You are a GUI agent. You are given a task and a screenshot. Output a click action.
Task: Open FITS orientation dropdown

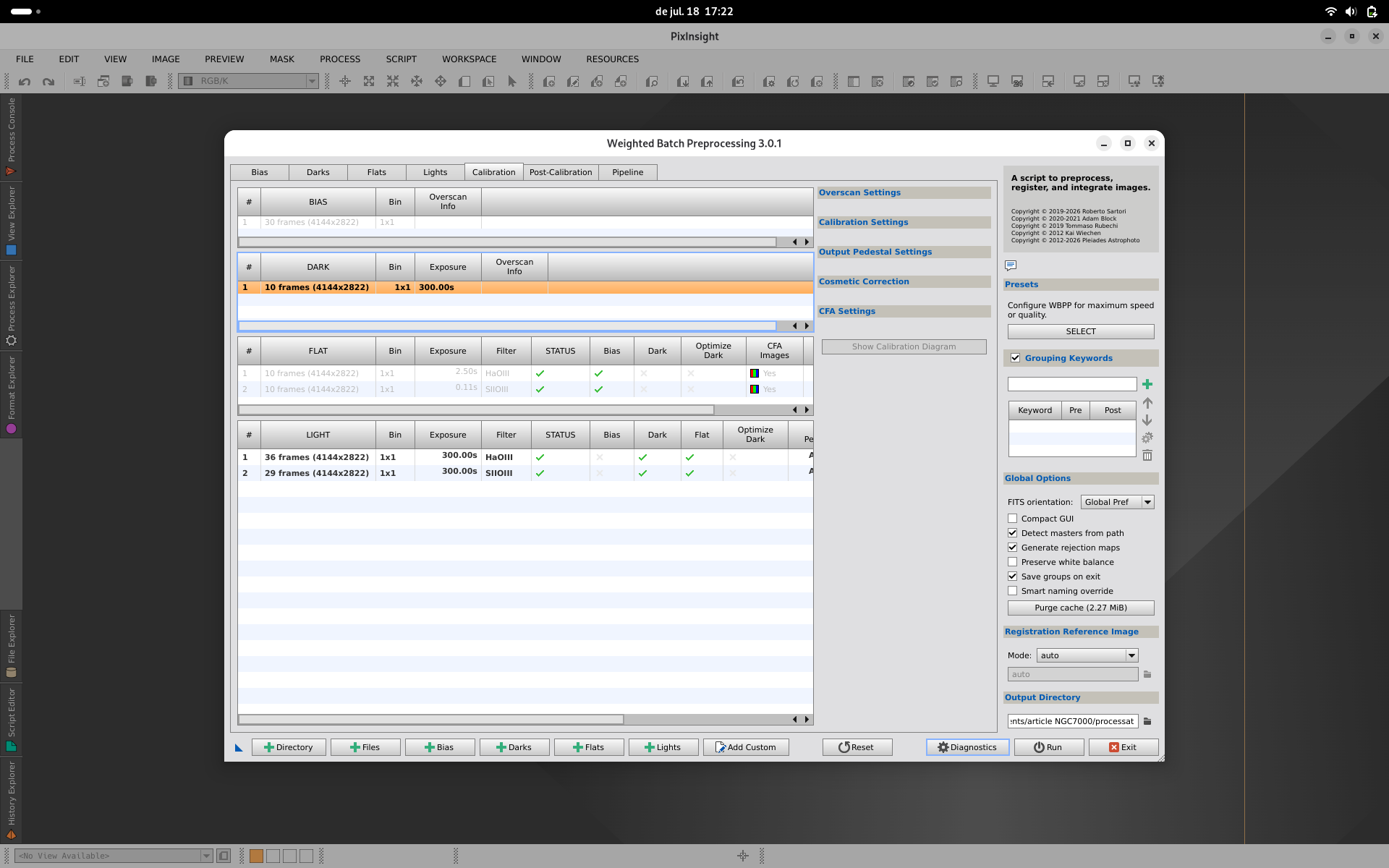point(1117,502)
